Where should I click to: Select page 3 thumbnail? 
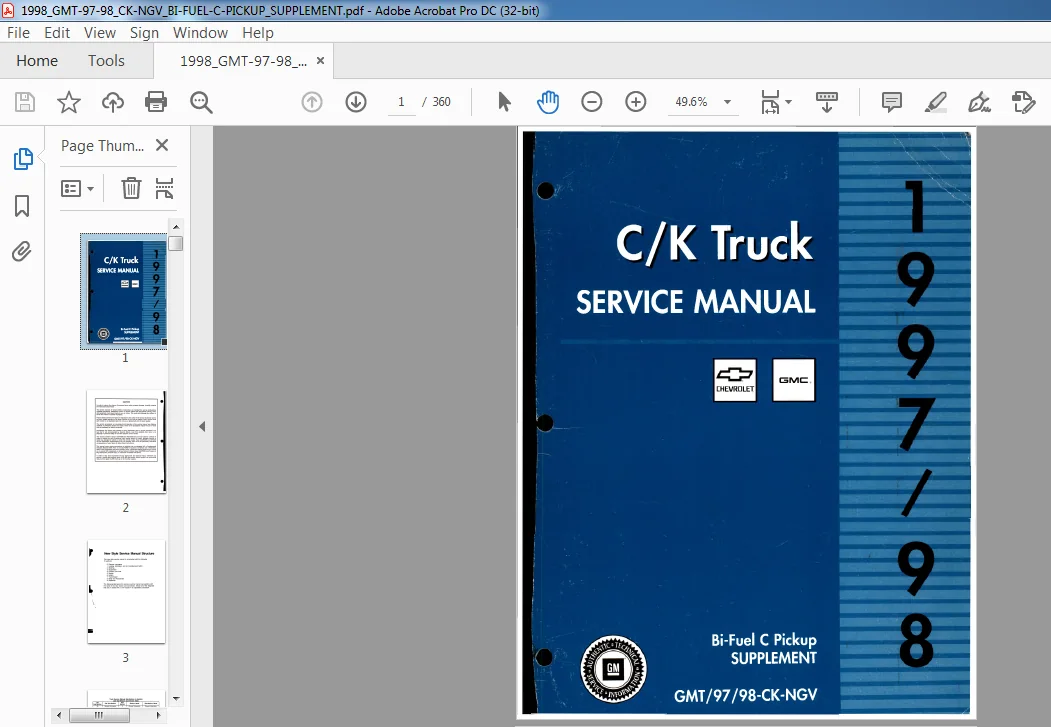(x=126, y=592)
